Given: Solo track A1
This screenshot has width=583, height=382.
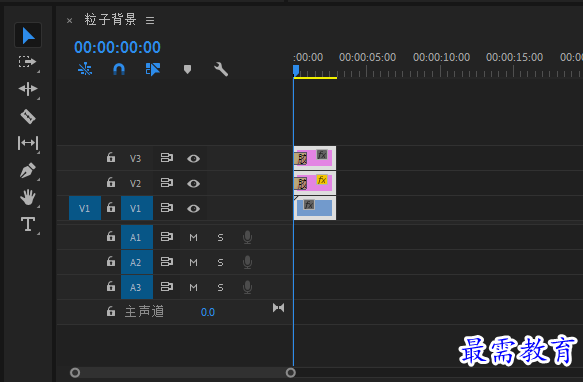Looking at the screenshot, I should click(220, 237).
